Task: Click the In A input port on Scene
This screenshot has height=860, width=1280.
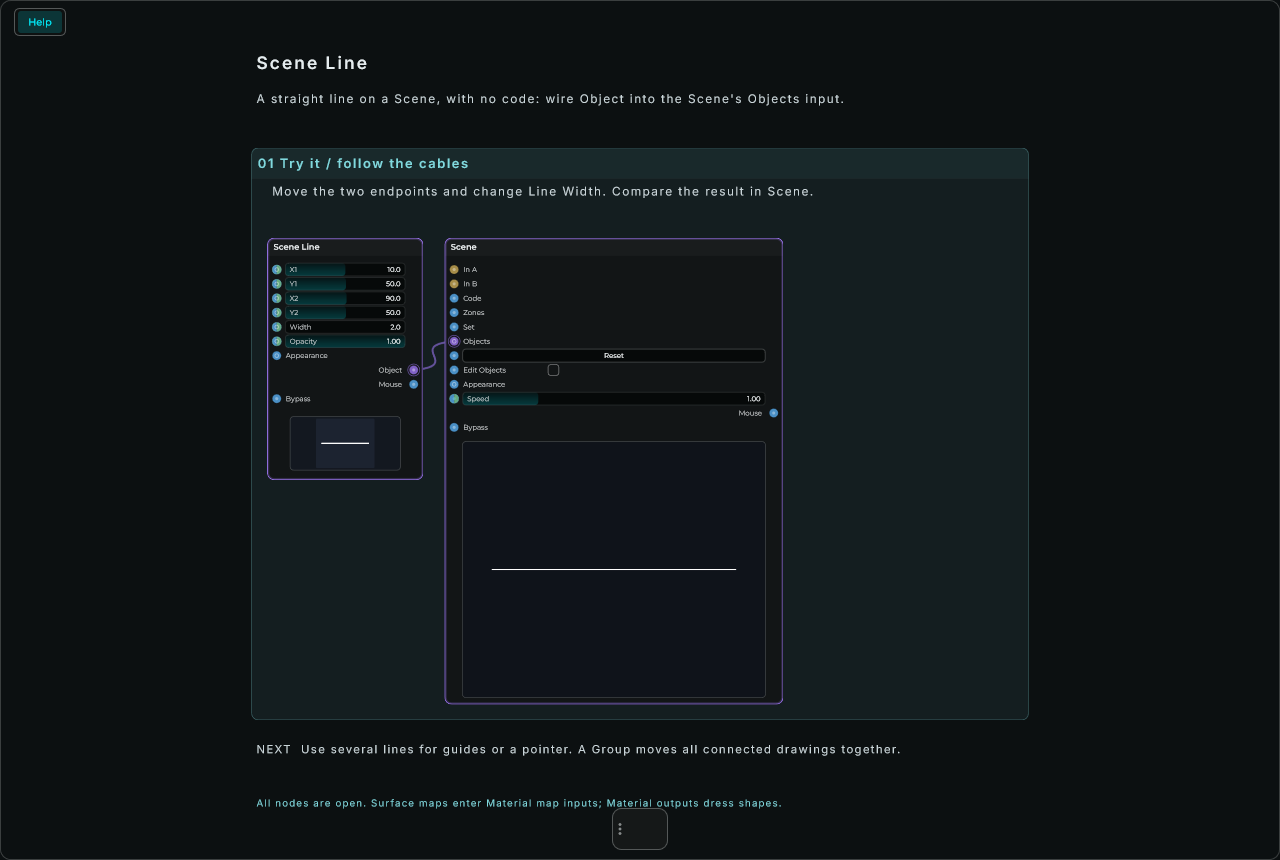Action: coord(454,270)
